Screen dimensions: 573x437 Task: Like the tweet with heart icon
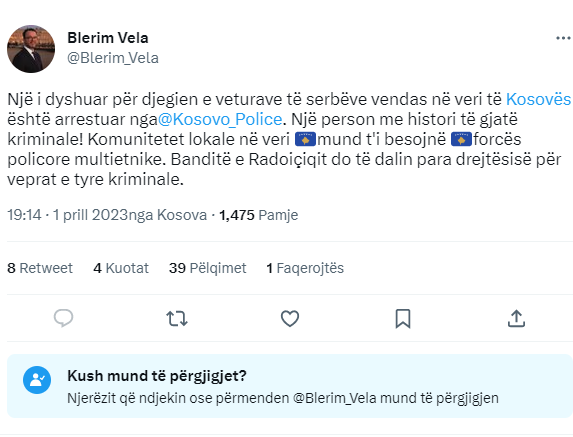(x=290, y=319)
